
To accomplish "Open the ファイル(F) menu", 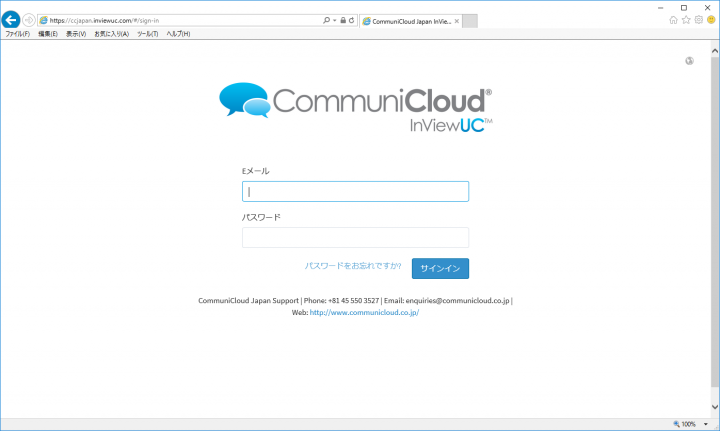I will coord(18,34).
